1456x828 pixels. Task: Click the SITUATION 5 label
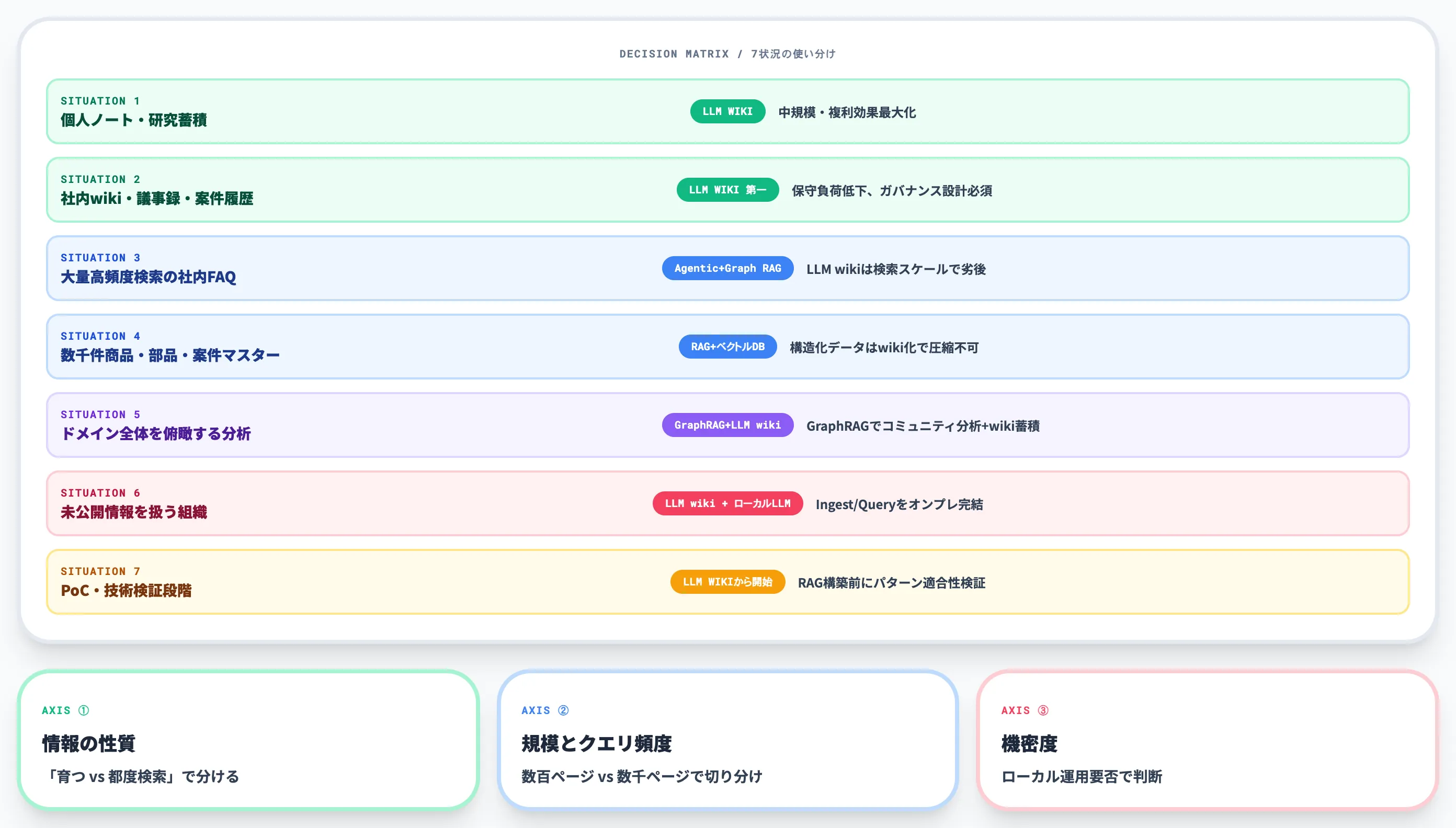(x=100, y=415)
